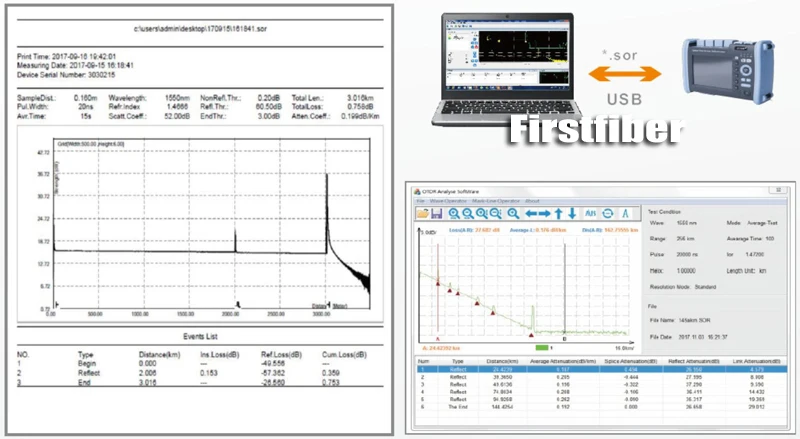The image size is (800, 439).
Task: Select the standalone magnifier zoom tool
Action: coord(513,213)
